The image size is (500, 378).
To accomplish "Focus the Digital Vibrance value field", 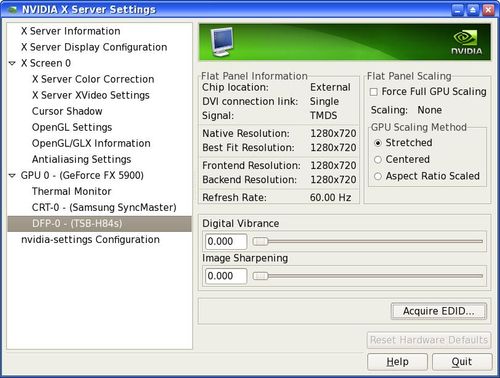I will click(x=226, y=241).
